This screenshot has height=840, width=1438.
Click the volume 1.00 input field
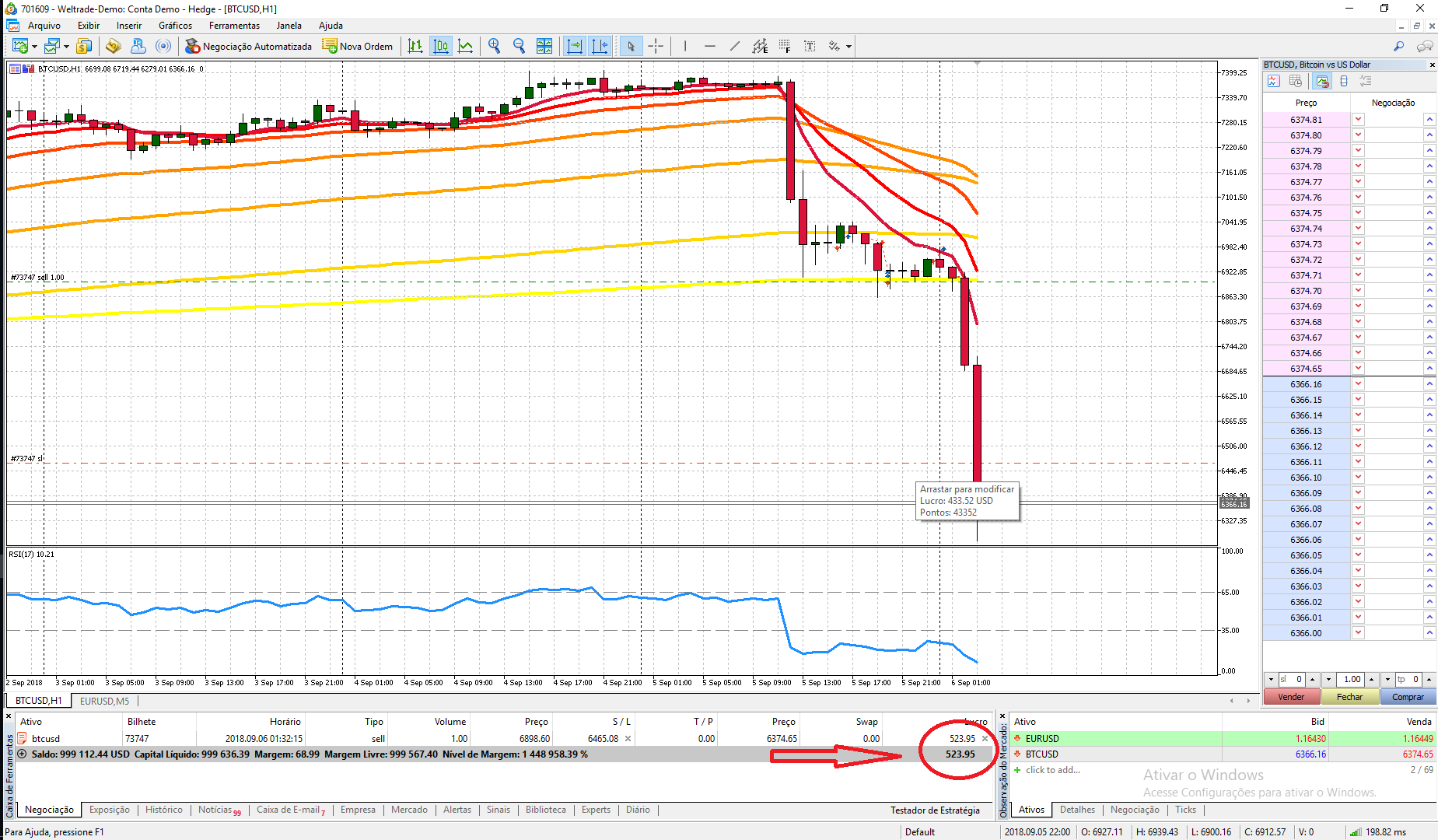(1349, 680)
